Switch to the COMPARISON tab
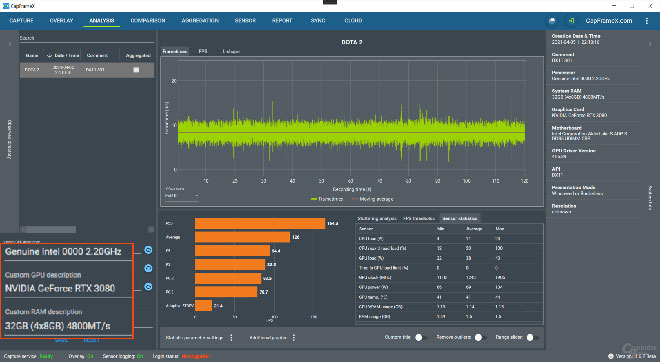This screenshot has width=660, height=362. click(x=148, y=21)
